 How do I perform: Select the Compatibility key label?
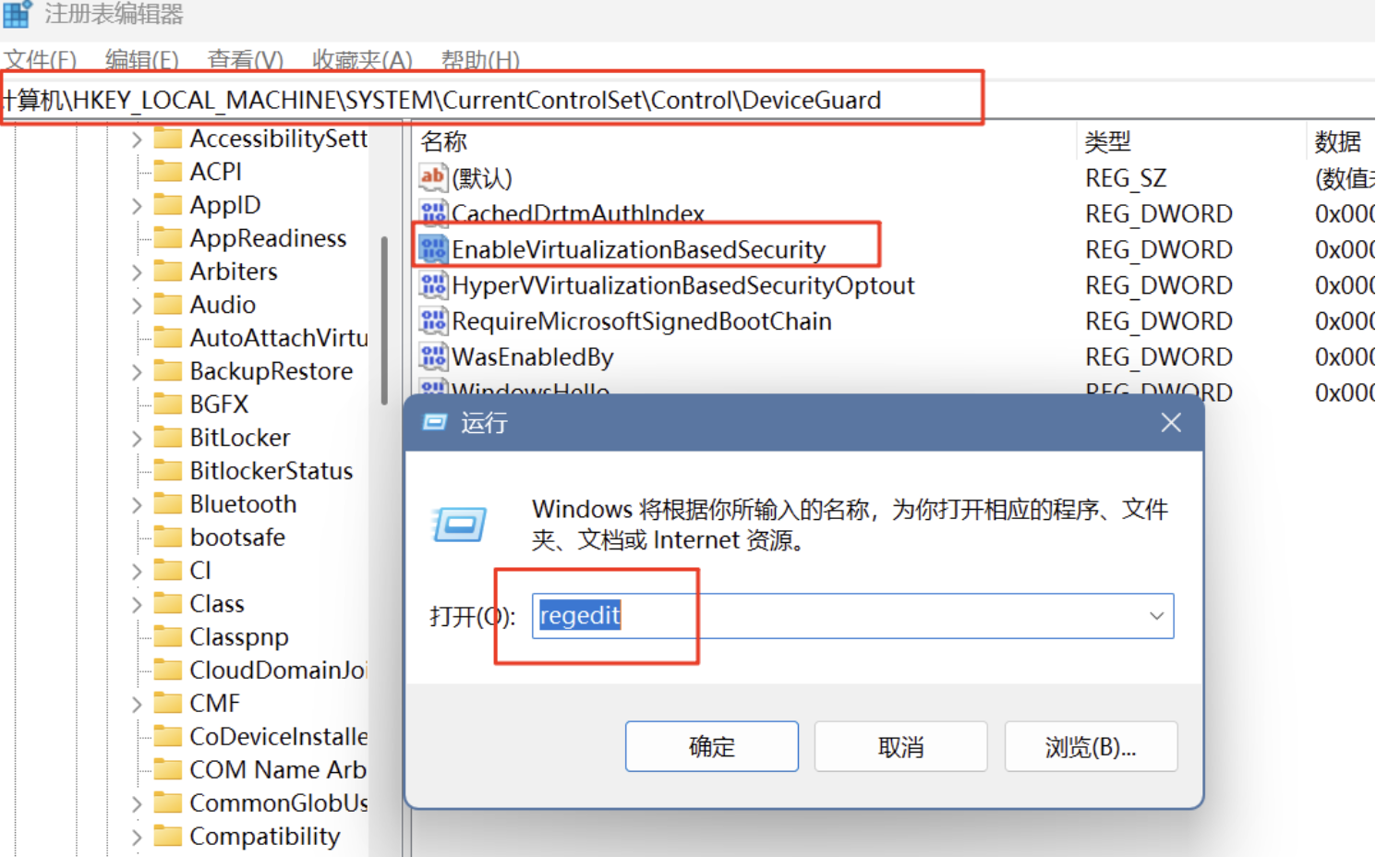pos(265,837)
